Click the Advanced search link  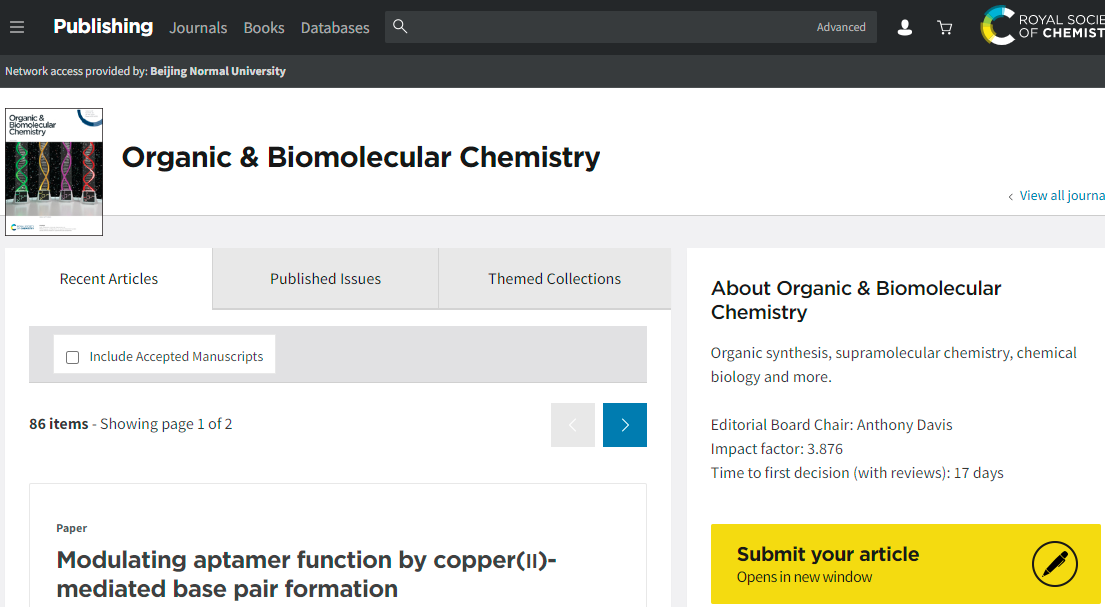tap(841, 27)
